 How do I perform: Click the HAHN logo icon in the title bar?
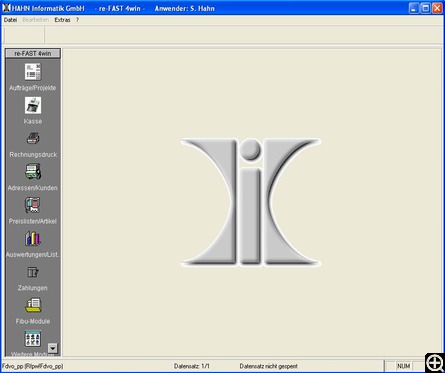tap(6, 8)
